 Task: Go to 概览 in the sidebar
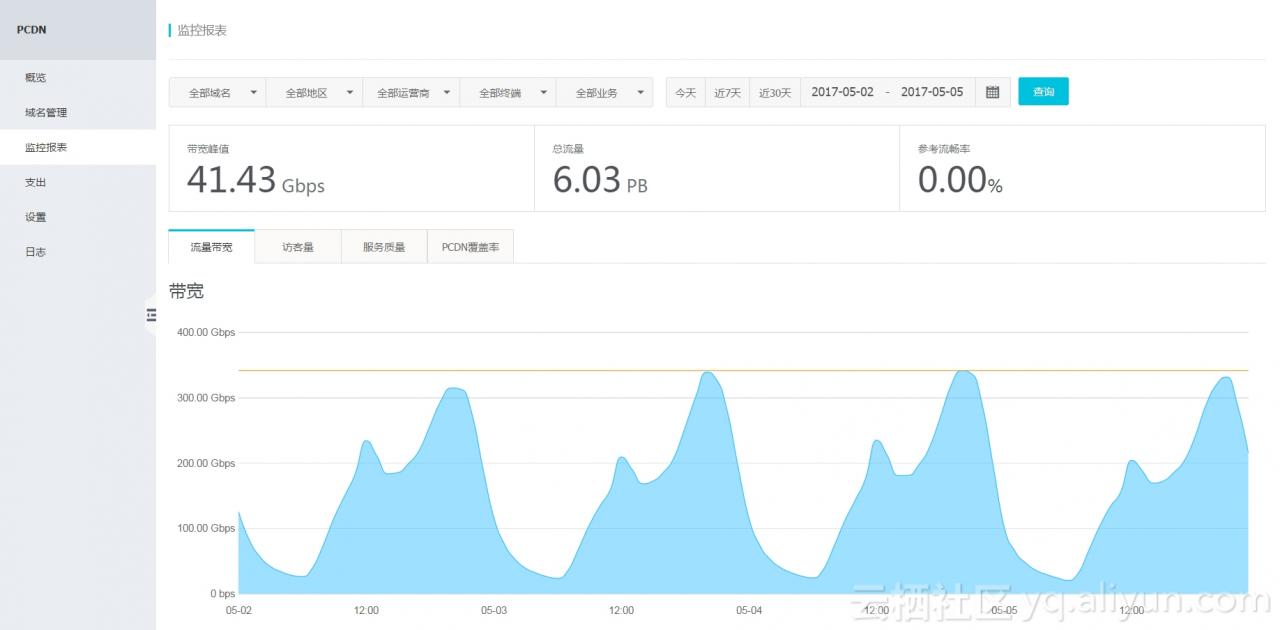tap(36, 78)
